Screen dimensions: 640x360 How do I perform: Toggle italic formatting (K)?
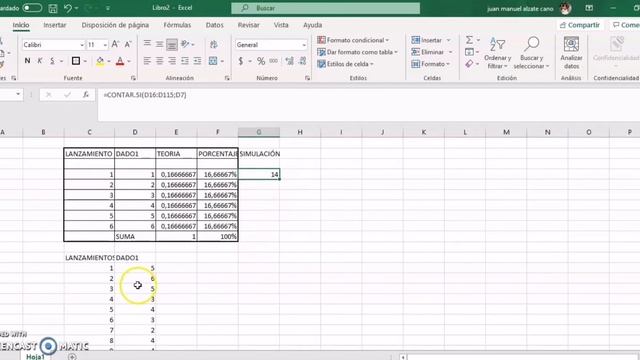click(x=40, y=61)
